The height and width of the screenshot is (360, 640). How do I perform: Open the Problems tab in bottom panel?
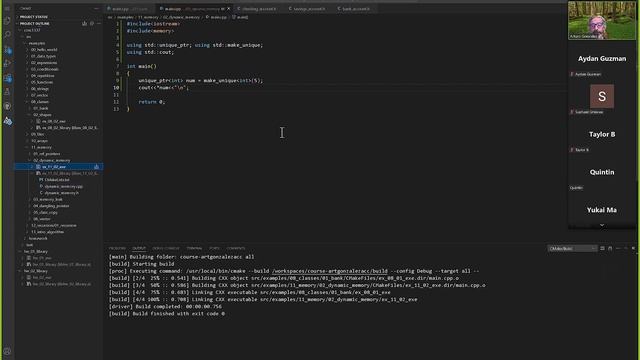(x=117, y=248)
